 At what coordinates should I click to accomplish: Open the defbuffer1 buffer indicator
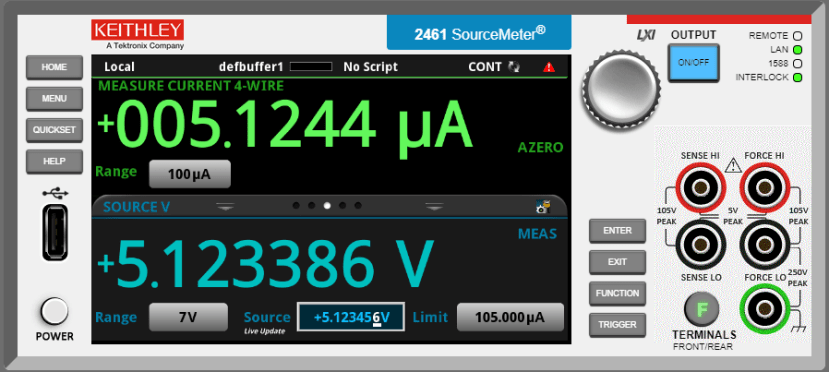click(x=251, y=67)
